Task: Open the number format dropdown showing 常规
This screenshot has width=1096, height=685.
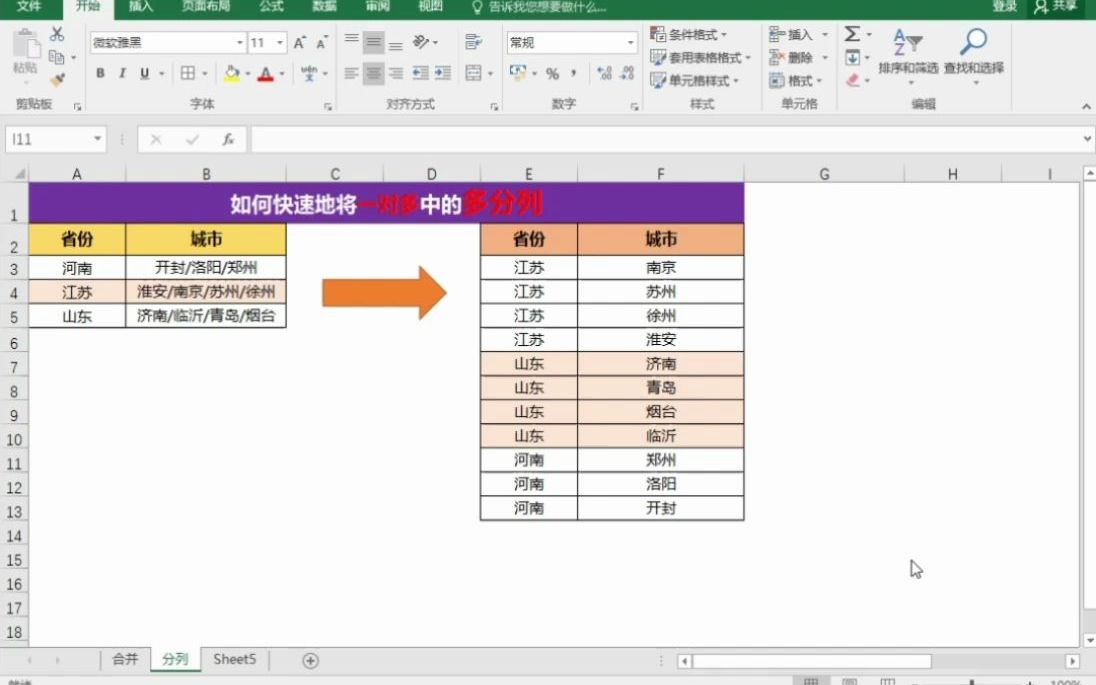Action: point(631,43)
